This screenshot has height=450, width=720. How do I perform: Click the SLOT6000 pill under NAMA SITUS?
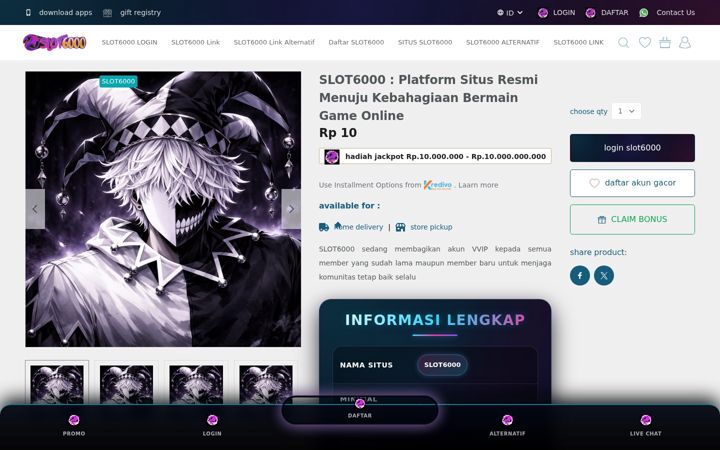pyautogui.click(x=442, y=365)
